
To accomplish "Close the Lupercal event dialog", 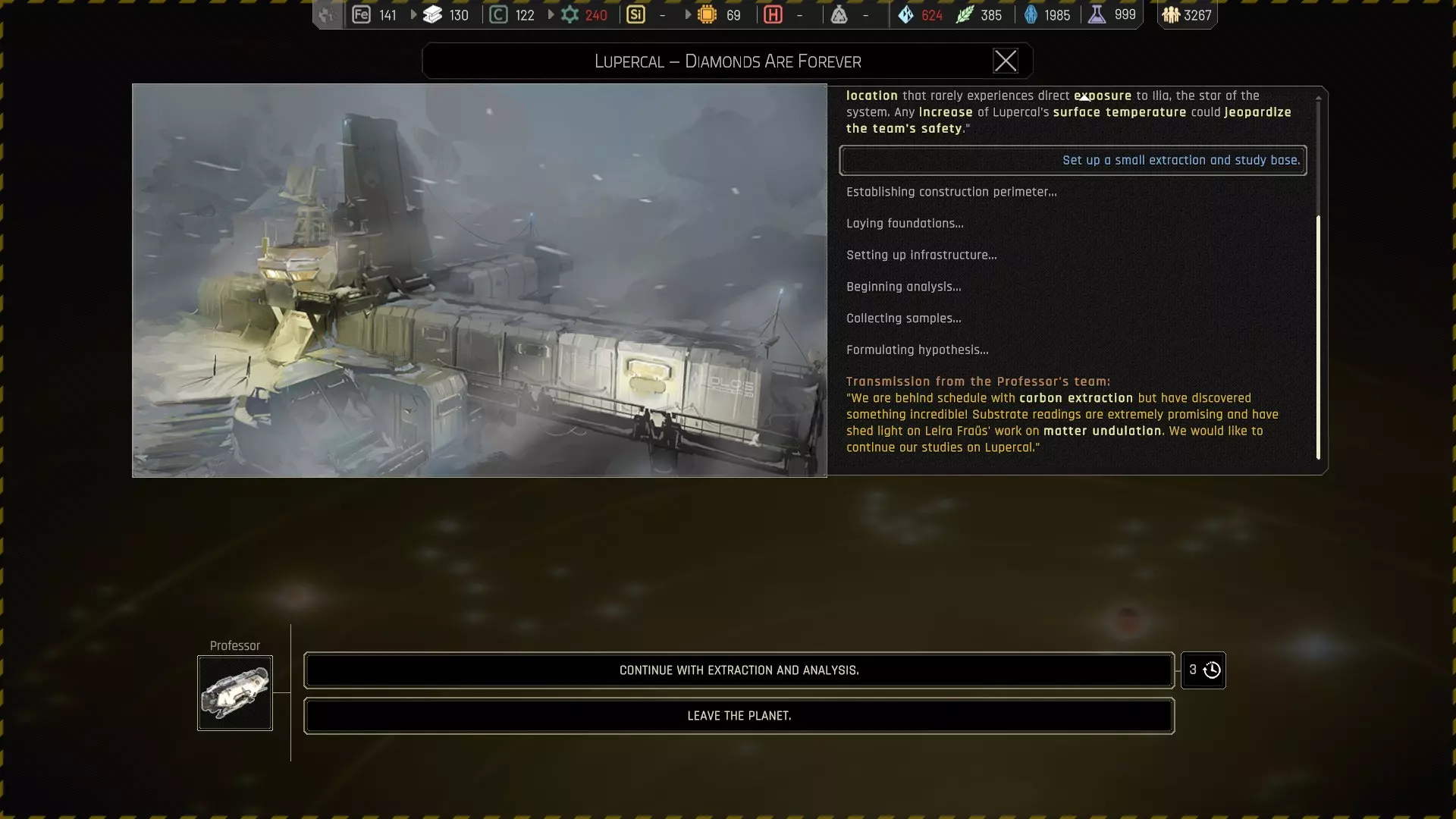I will pyautogui.click(x=1005, y=61).
